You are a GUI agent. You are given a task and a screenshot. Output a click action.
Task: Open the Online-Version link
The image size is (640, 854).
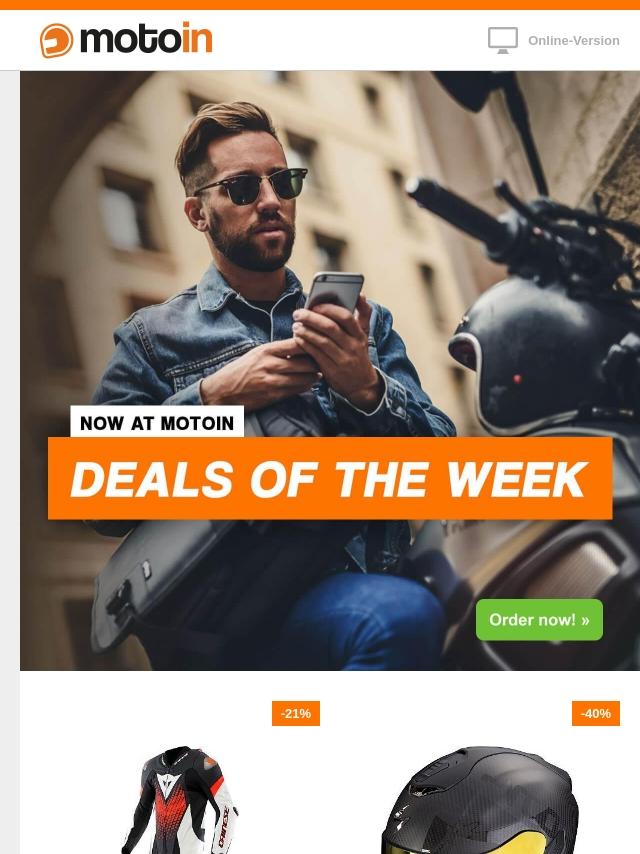574,41
